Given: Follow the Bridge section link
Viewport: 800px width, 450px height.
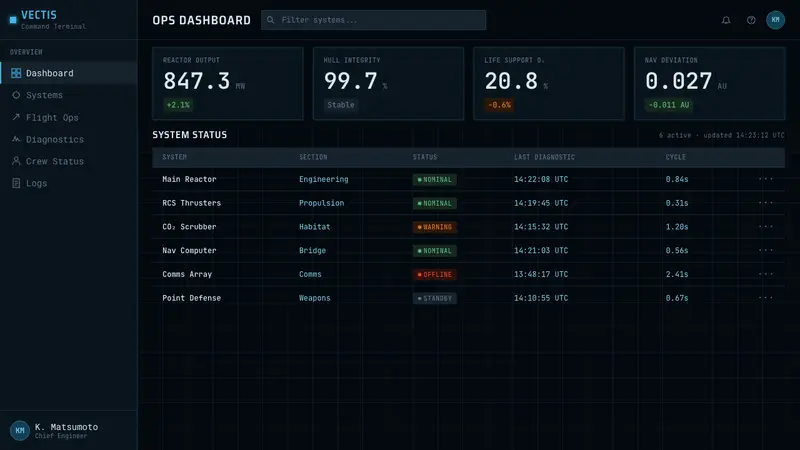Looking at the screenshot, I should click(312, 251).
